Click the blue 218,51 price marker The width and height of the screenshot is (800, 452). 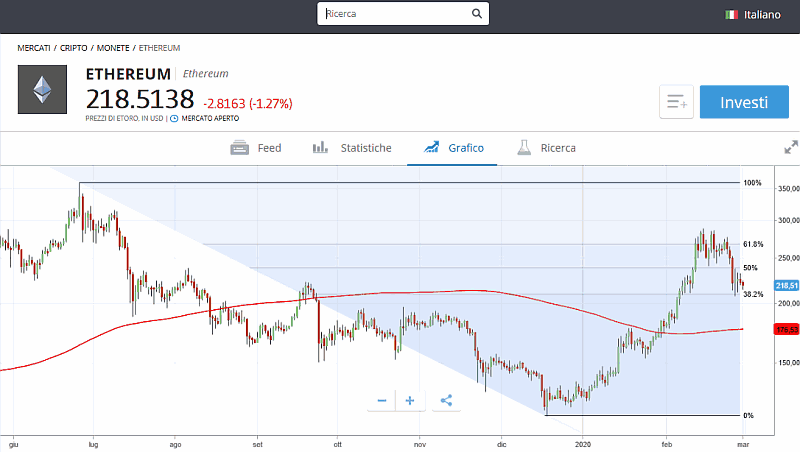point(785,285)
